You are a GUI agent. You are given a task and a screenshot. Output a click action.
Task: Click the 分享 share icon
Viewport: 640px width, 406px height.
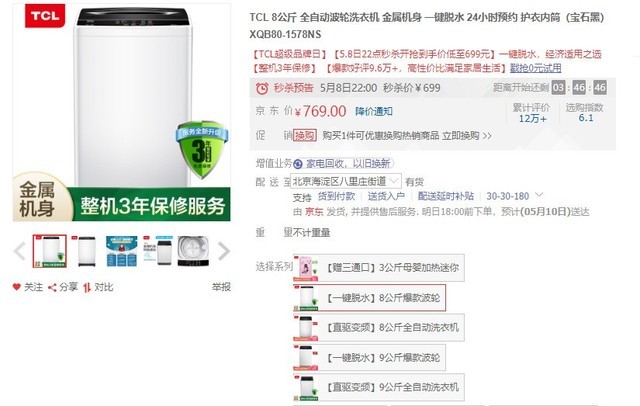52,287
